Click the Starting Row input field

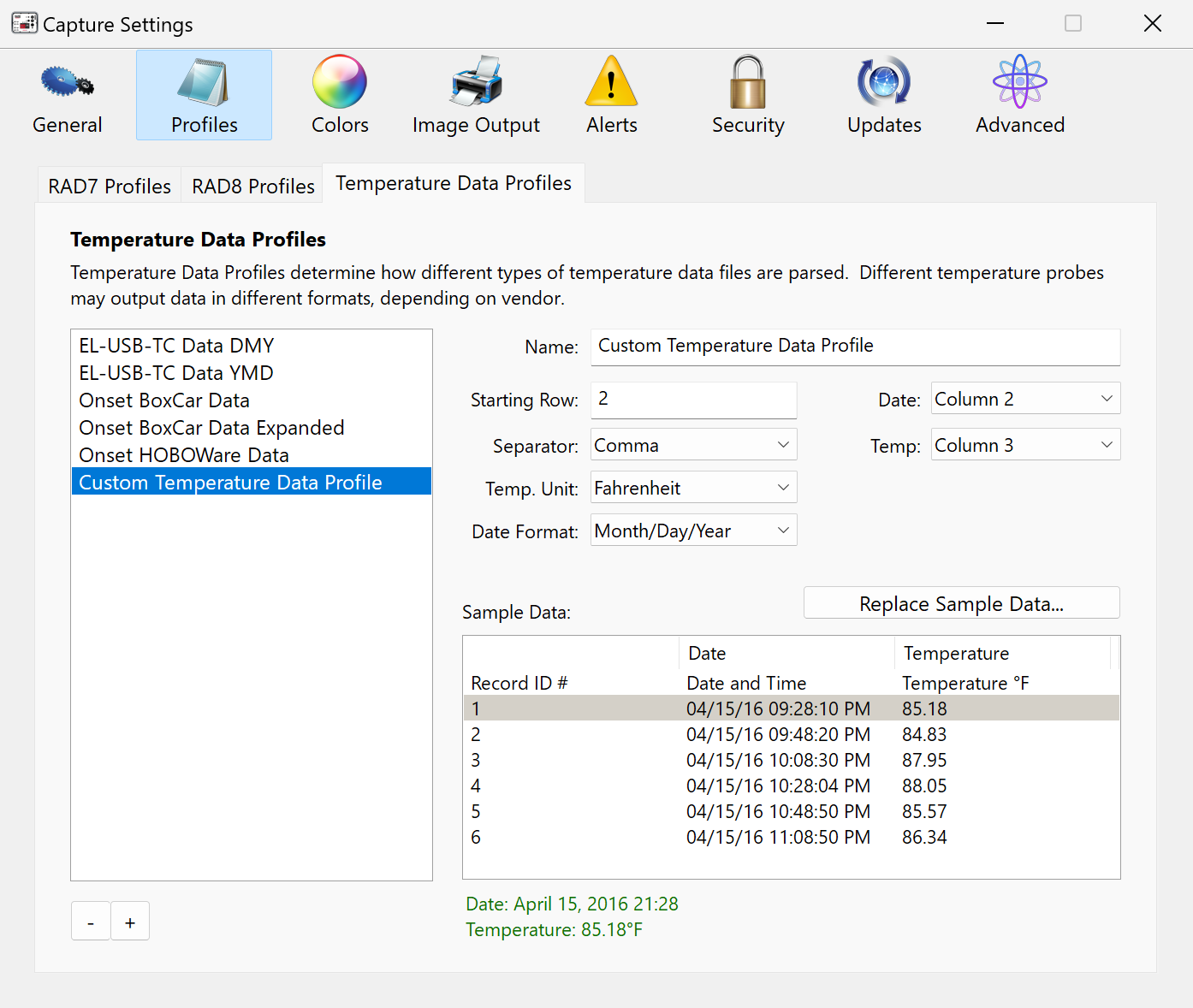[693, 400]
